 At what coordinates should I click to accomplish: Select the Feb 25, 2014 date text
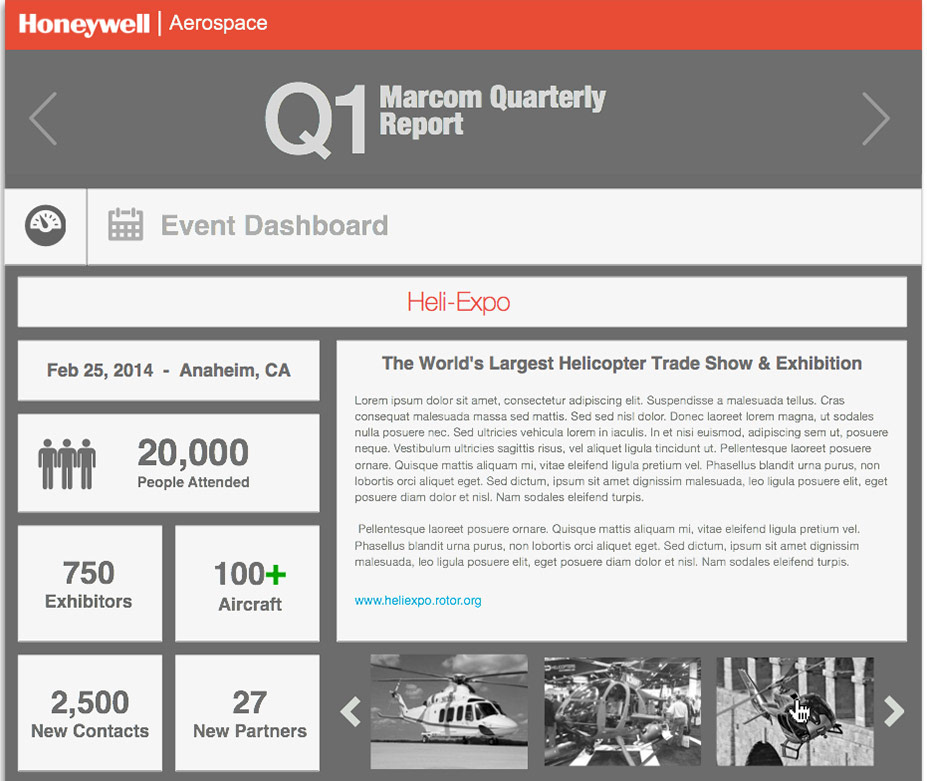coord(100,371)
